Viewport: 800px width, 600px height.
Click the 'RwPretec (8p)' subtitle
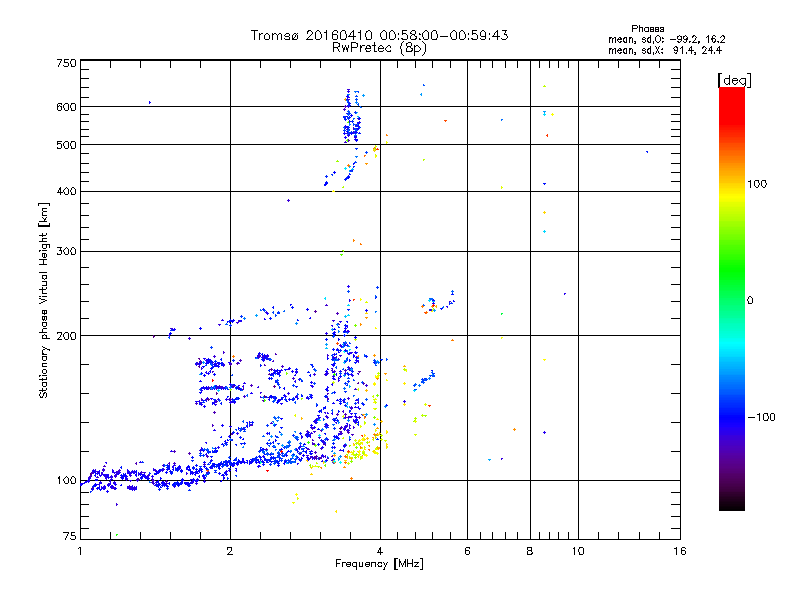pyautogui.click(x=379, y=48)
